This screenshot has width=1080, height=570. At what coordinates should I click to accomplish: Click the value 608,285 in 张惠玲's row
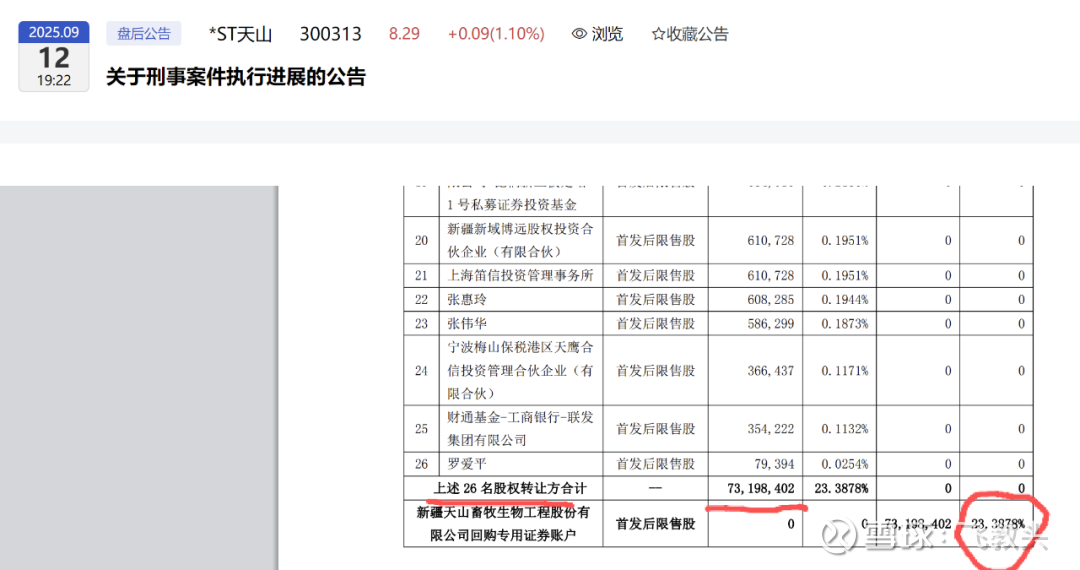(x=771, y=299)
